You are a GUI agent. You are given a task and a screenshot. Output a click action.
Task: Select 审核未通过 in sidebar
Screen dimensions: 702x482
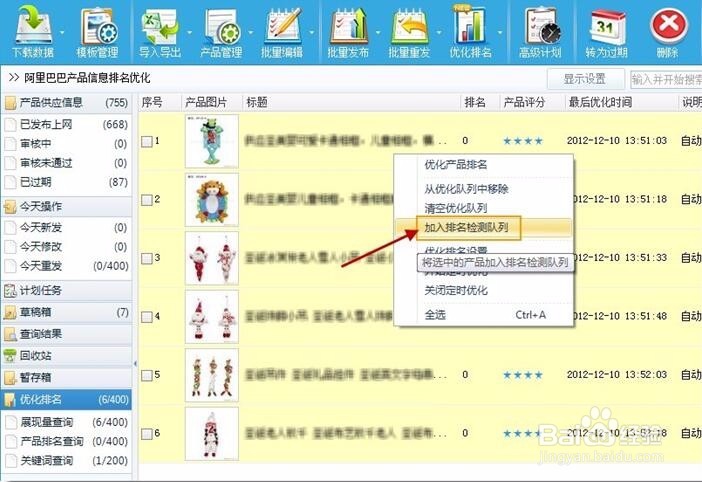(66, 163)
